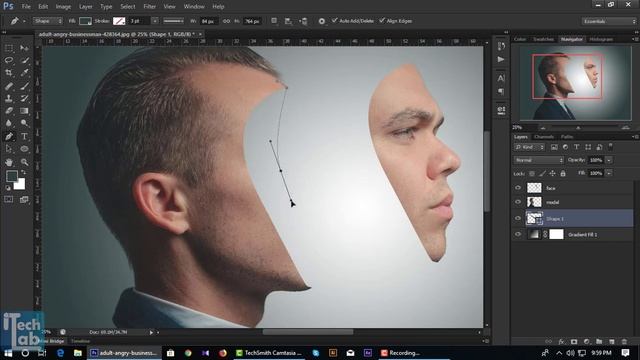The height and width of the screenshot is (360, 640).
Task: Select the Gradient tool
Action: click(24, 111)
